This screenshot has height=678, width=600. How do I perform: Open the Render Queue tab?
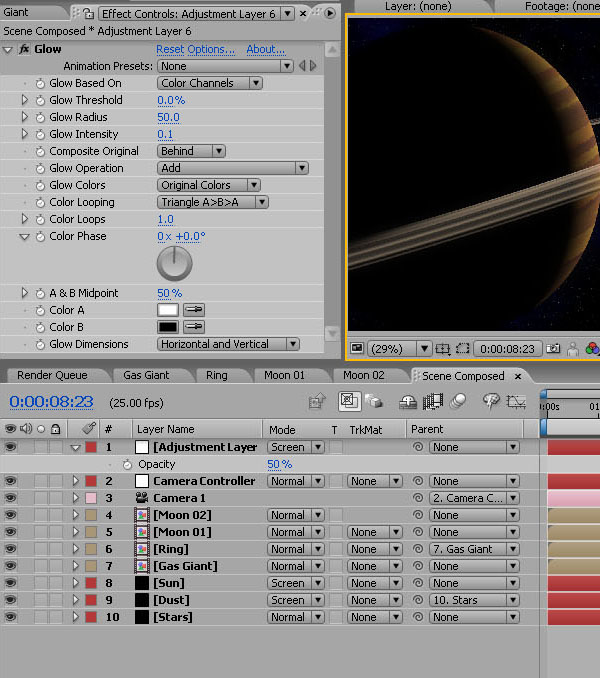[52, 376]
